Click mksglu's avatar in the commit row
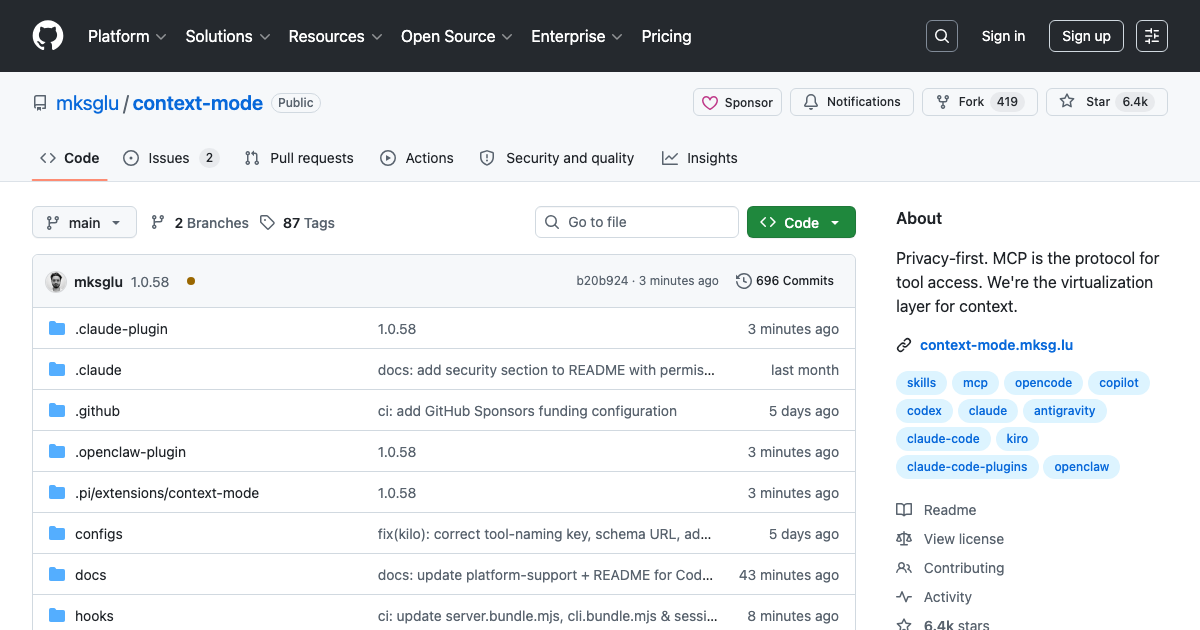 [x=56, y=281]
